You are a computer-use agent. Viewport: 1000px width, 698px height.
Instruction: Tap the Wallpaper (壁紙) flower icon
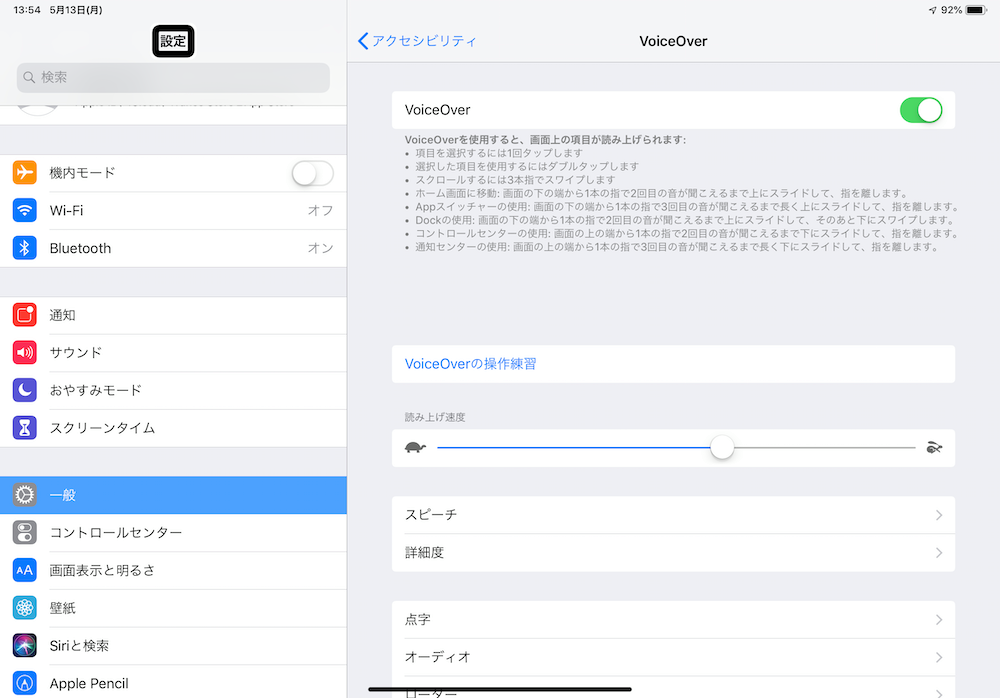click(24, 607)
